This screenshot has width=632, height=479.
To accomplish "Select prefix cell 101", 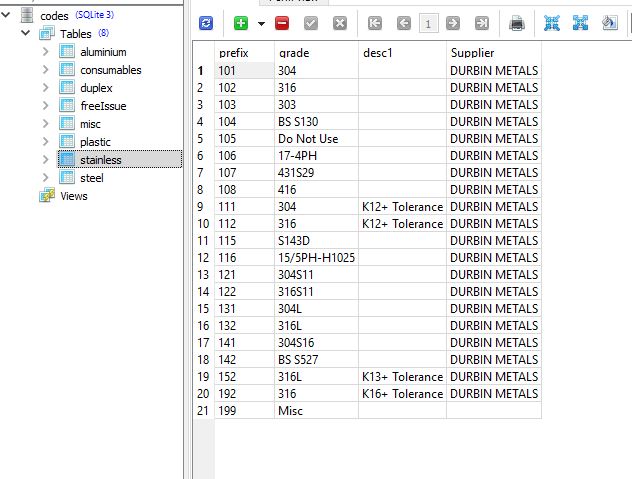I will click(x=244, y=71).
